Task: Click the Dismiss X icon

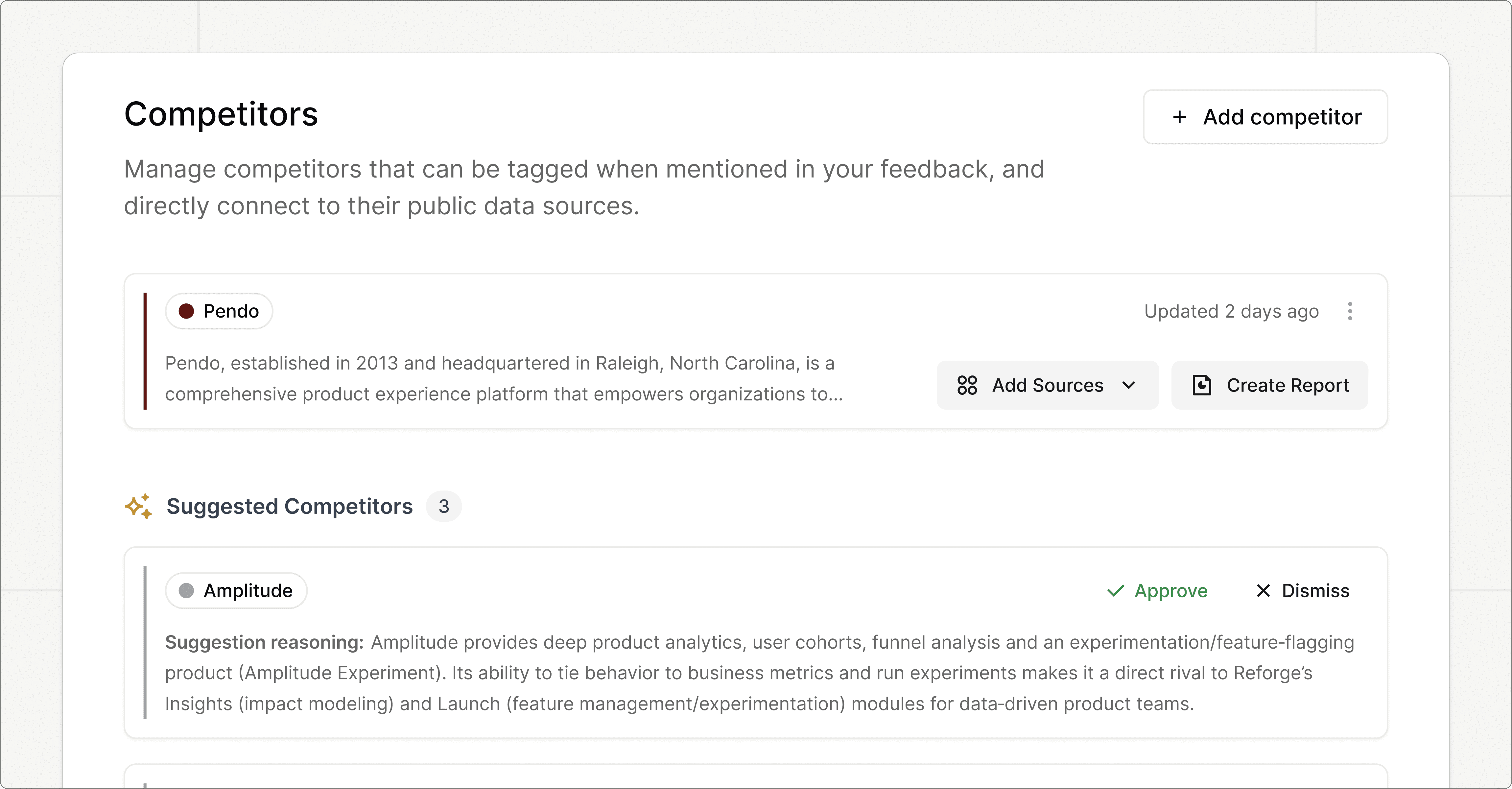Action: click(1263, 590)
